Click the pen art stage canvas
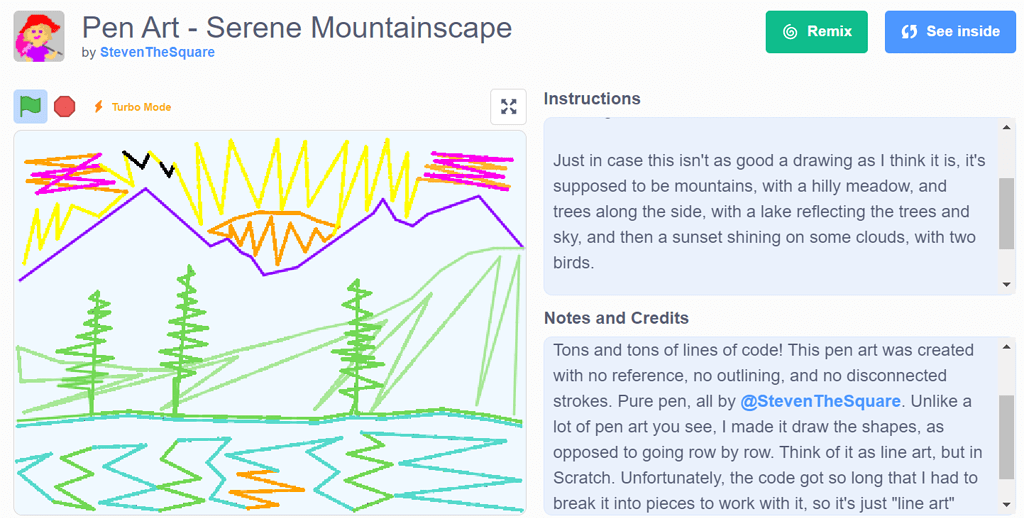This screenshot has width=1024, height=518. click(270, 323)
